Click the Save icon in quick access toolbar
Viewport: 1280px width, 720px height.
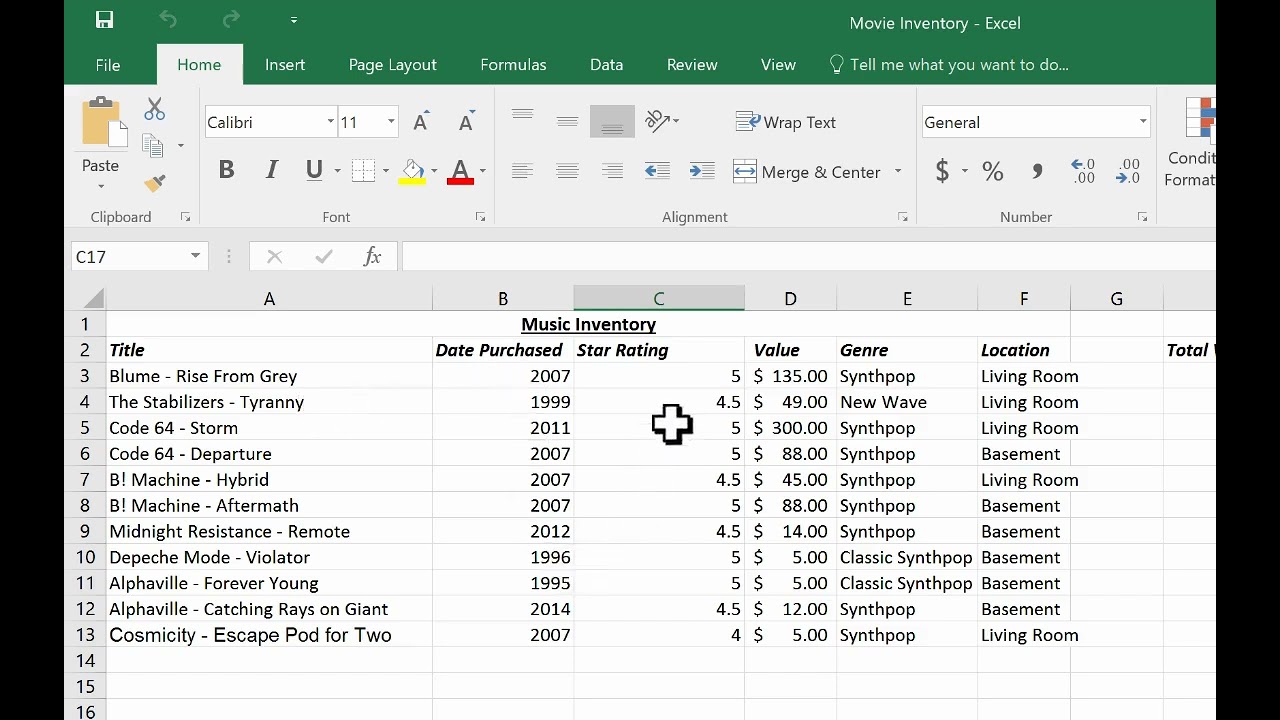[104, 20]
